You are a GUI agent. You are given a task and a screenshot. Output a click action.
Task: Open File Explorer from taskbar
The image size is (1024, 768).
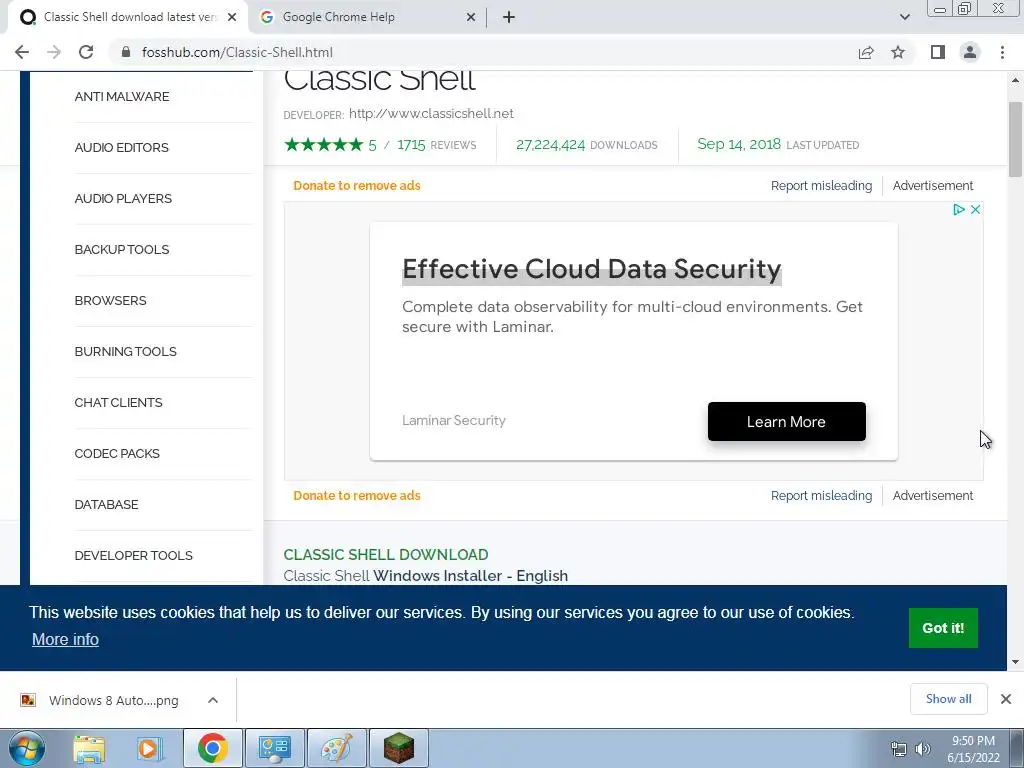[89, 748]
